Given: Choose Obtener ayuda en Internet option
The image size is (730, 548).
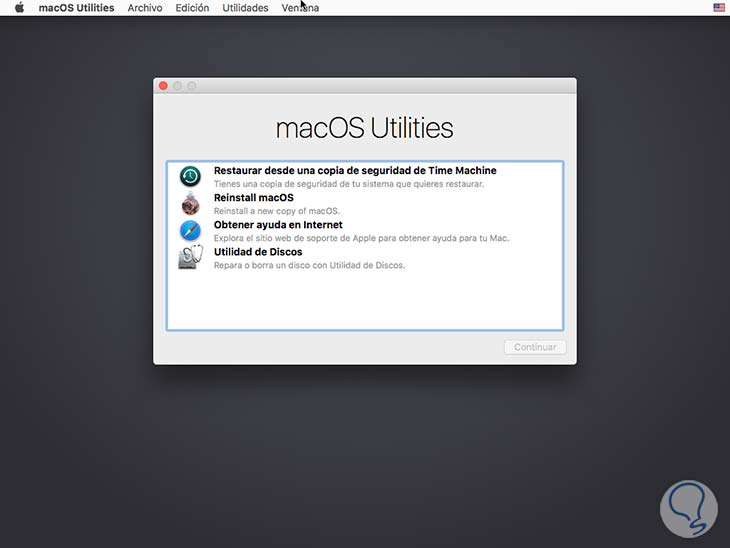Looking at the screenshot, I should coord(278,225).
